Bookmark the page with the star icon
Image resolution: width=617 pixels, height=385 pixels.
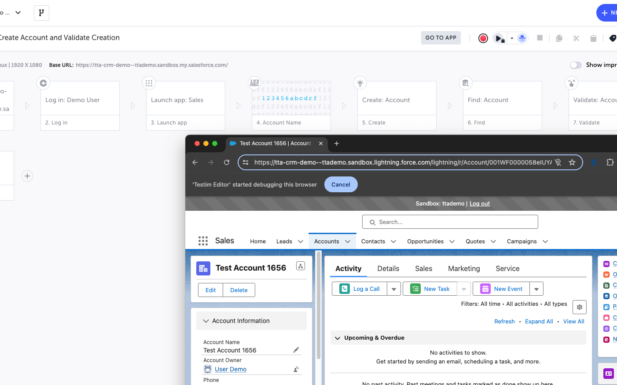572,162
